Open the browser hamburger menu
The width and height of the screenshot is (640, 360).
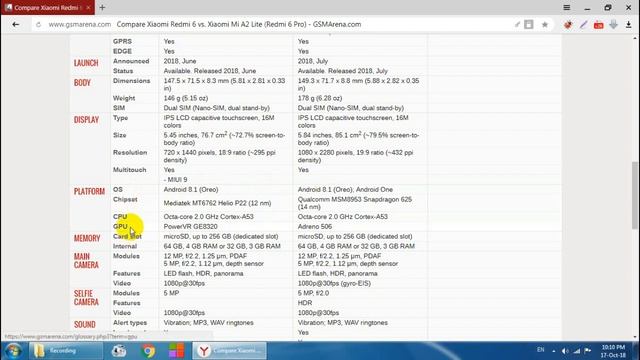(x=567, y=7)
